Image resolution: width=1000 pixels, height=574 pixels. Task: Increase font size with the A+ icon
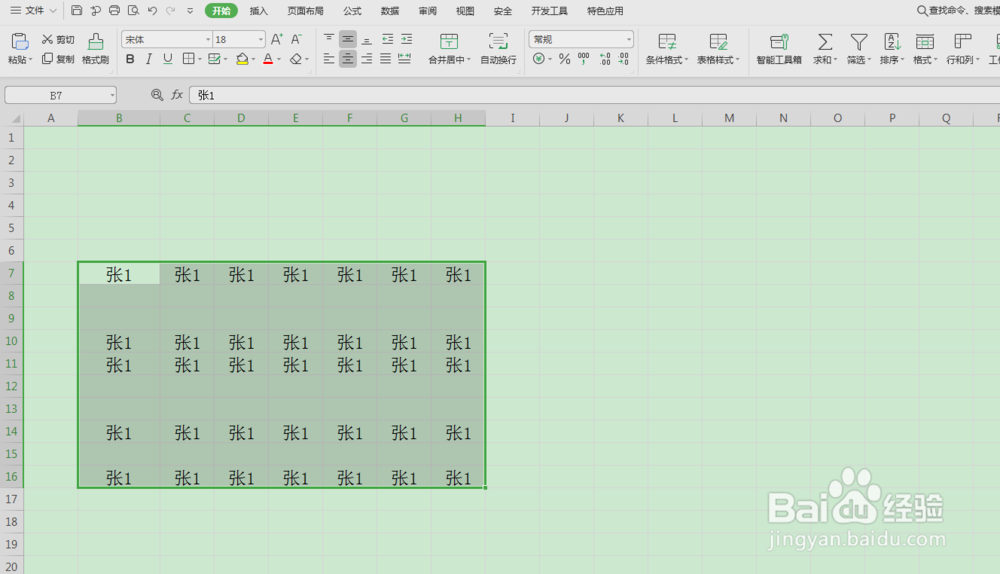point(276,40)
